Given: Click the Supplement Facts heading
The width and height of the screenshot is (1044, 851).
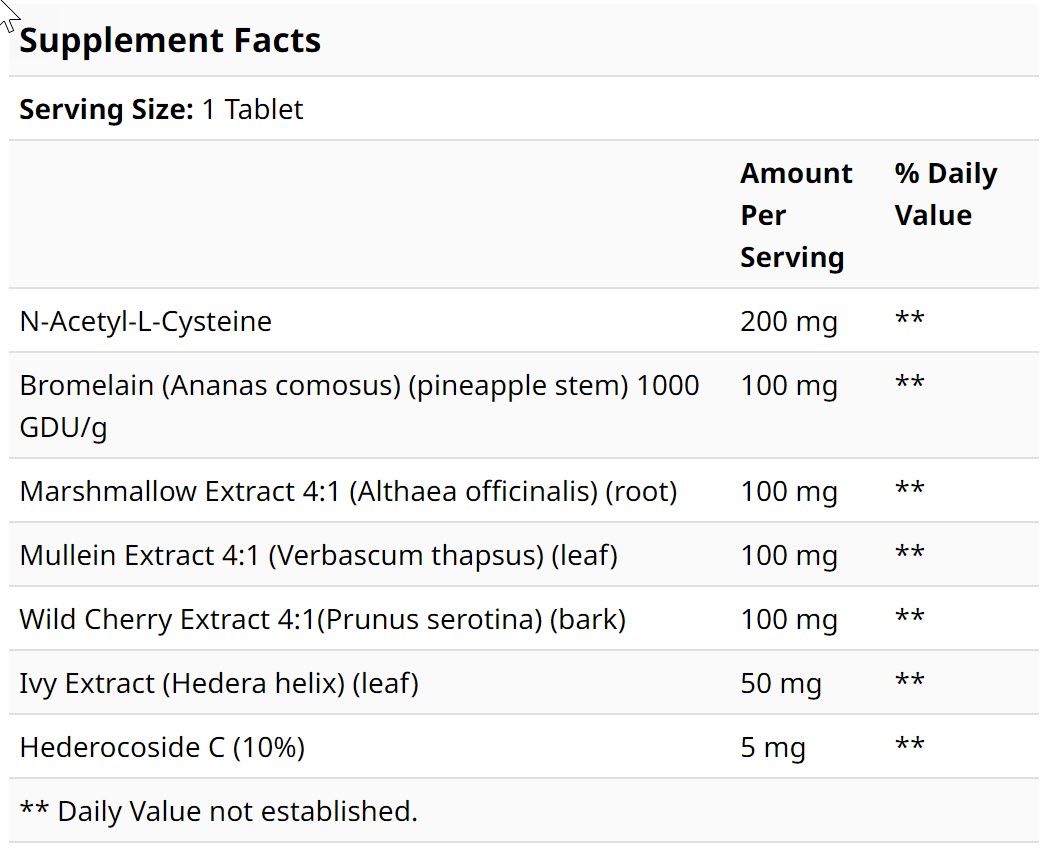Looking at the screenshot, I should click(x=170, y=41).
